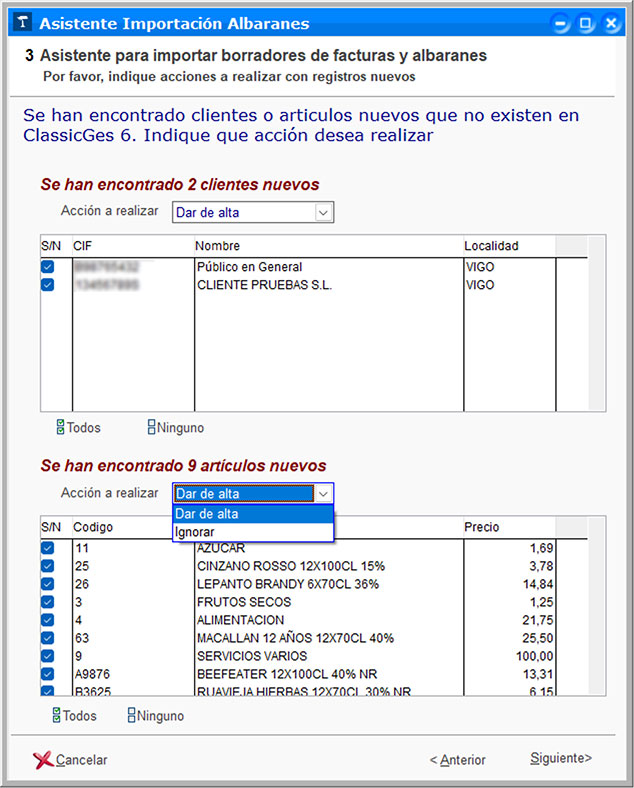Toggle checkbox for article MACALLAN 12 AÑOS
The width and height of the screenshot is (634, 788).
pos(47,638)
